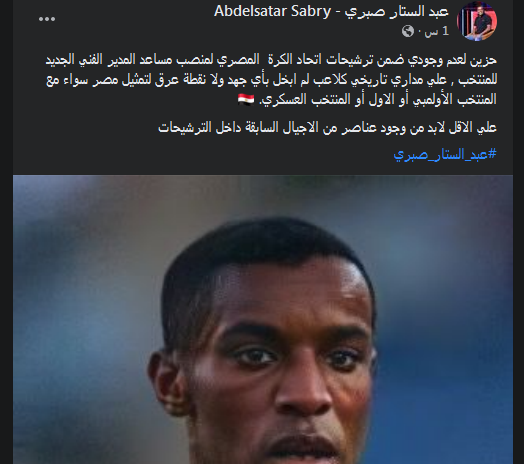Open the Abdelsatar Sabry page name link
Image resolution: width=524 pixels, height=464 pixels.
(x=272, y=11)
